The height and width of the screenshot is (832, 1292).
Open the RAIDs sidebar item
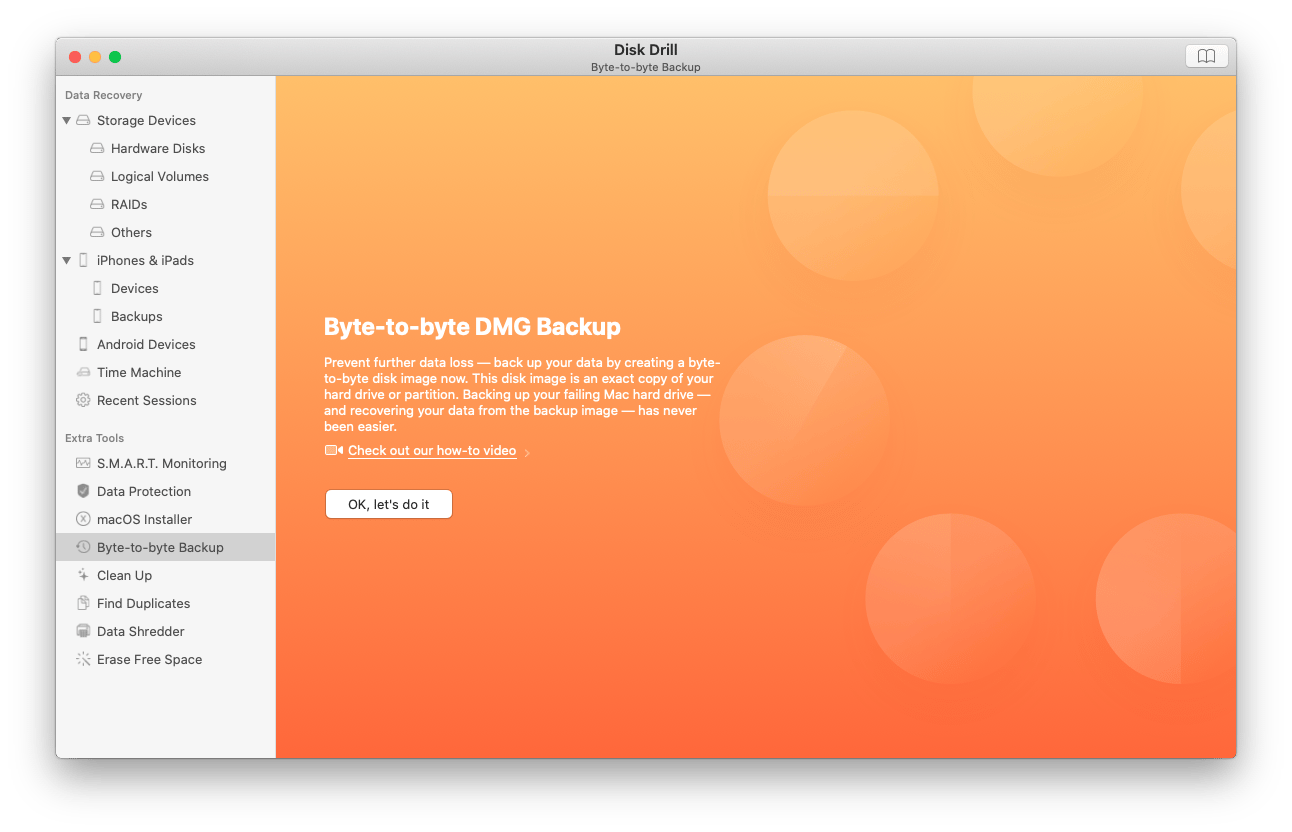[x=166, y=204]
